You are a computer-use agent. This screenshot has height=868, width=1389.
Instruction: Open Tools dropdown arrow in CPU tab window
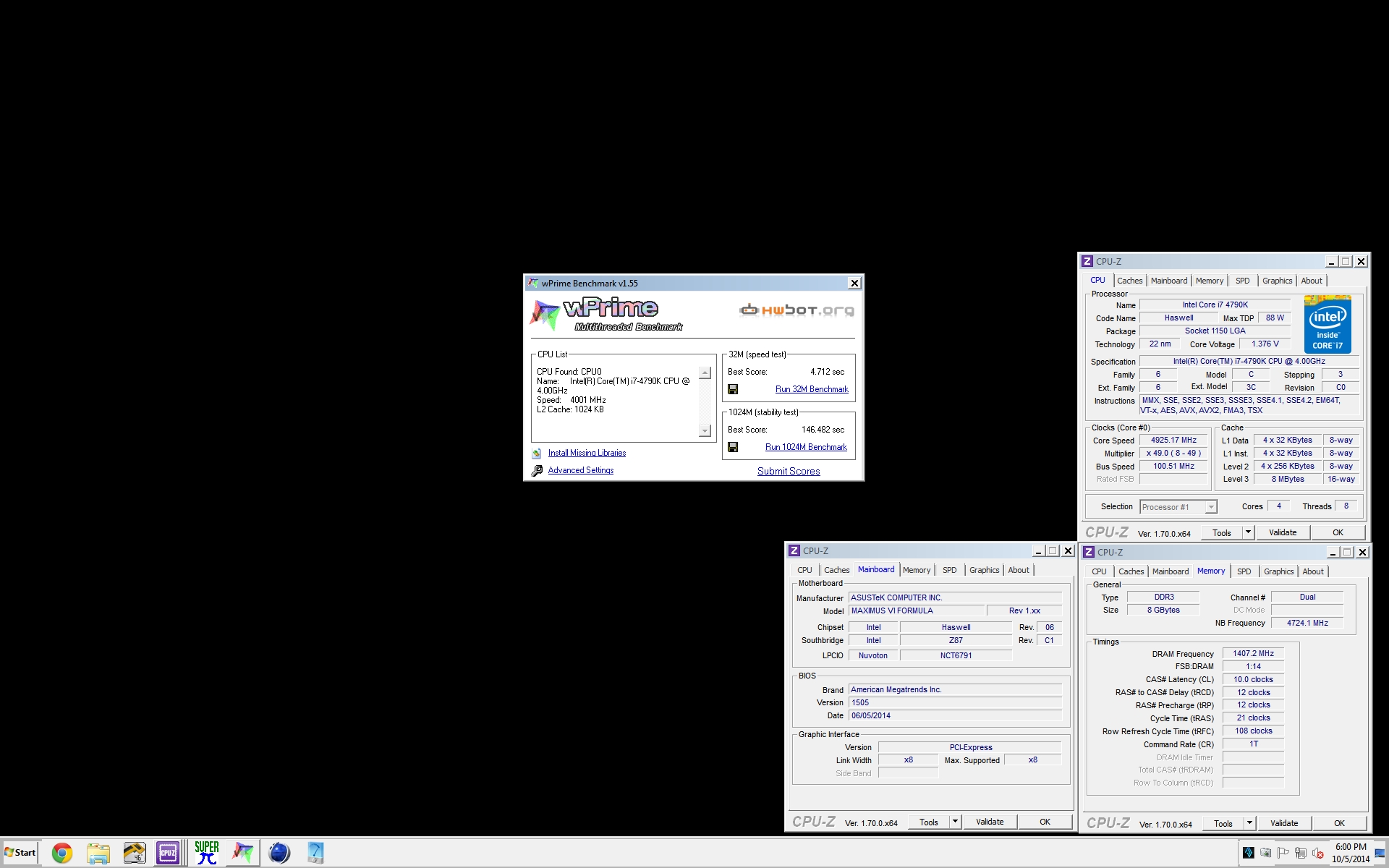point(1248,532)
